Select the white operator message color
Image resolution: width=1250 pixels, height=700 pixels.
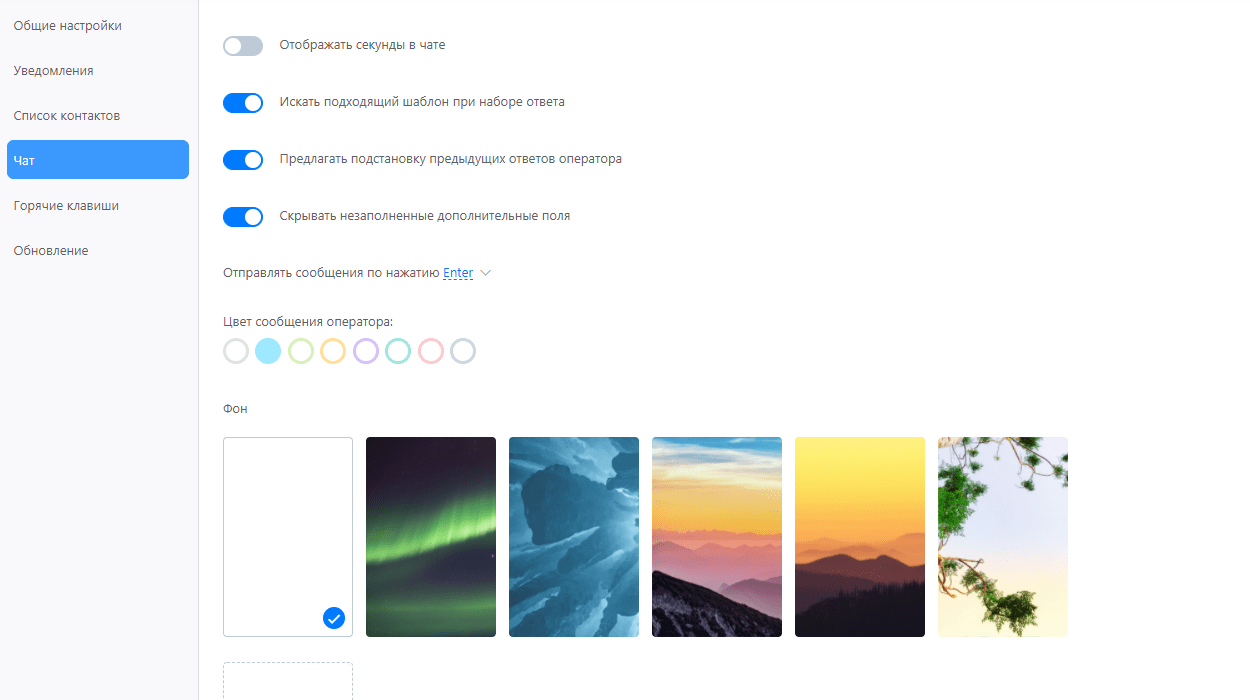coord(236,351)
